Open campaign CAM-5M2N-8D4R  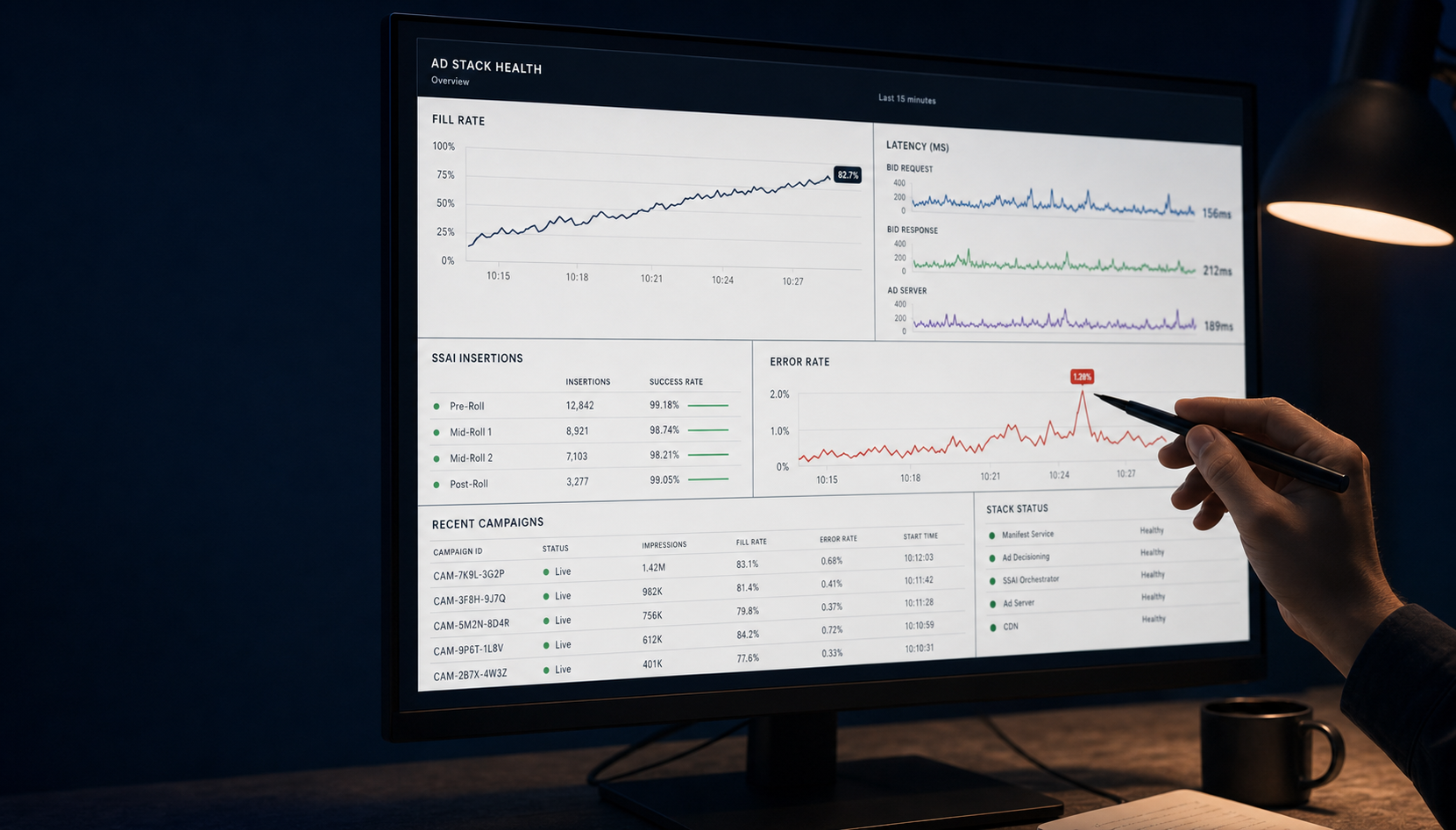pyautogui.click(x=471, y=624)
